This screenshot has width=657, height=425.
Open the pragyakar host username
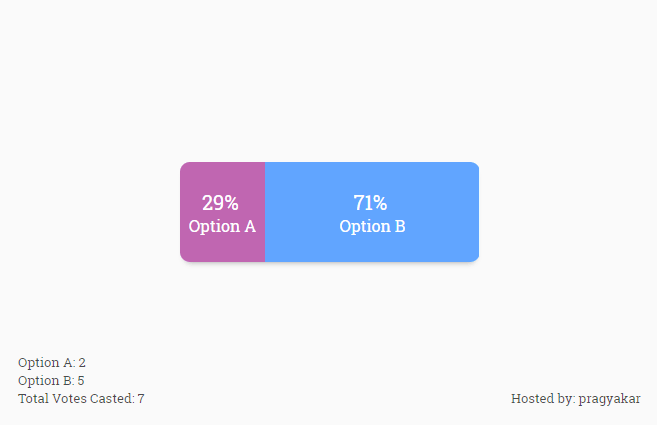pyautogui.click(x=609, y=399)
